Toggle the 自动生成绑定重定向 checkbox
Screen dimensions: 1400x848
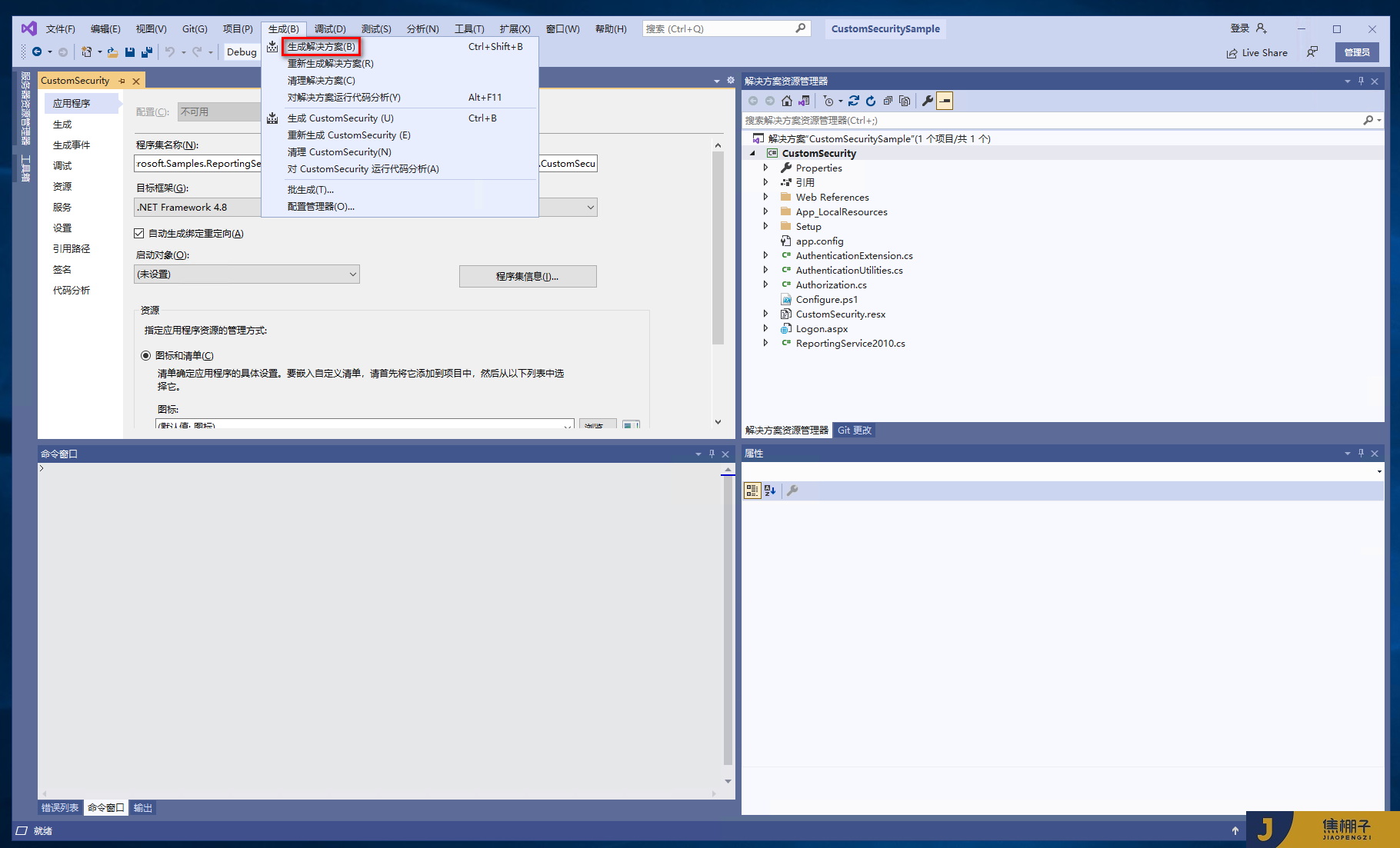139,233
